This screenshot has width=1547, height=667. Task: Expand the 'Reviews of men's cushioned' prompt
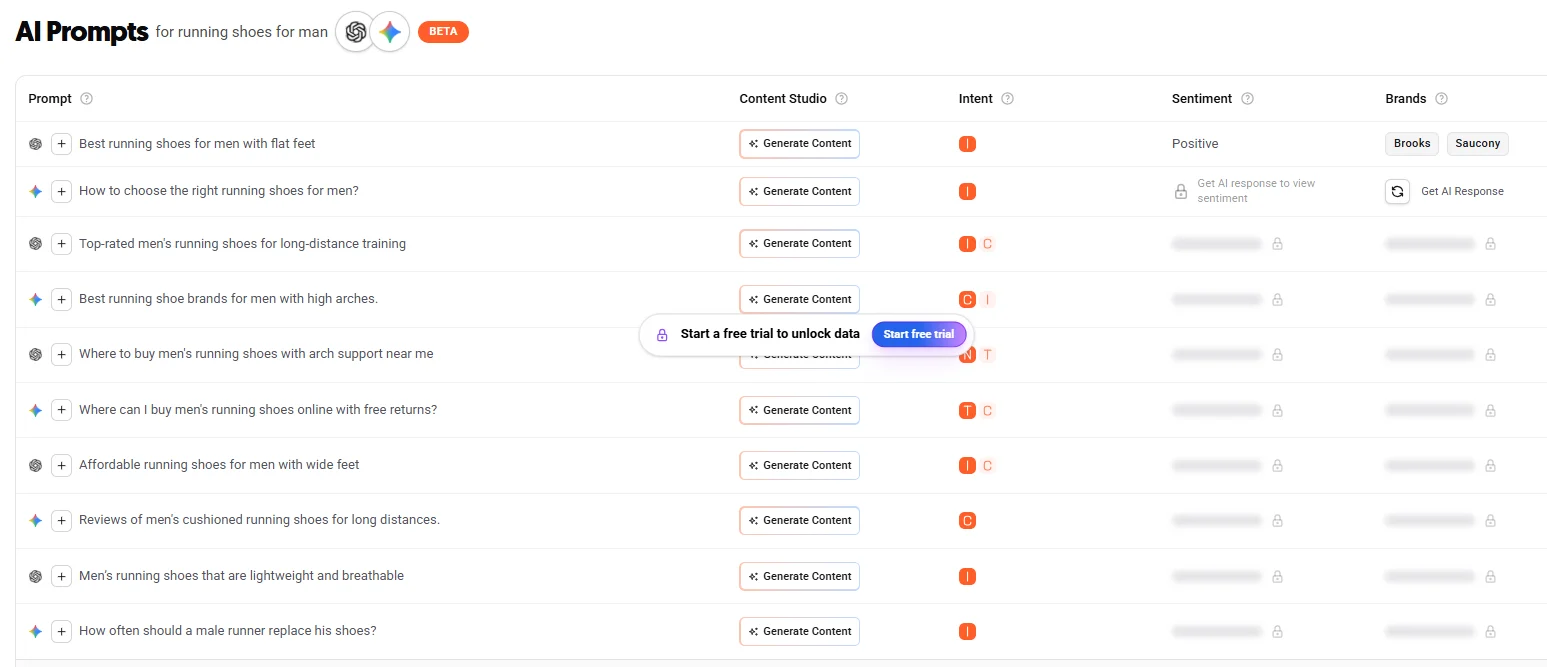click(61, 520)
